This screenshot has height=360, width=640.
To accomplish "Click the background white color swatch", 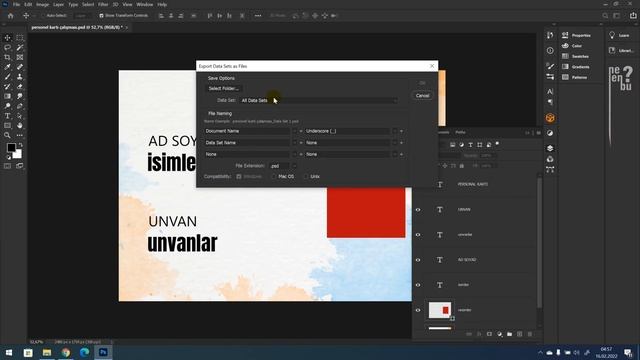I will tap(18, 154).
